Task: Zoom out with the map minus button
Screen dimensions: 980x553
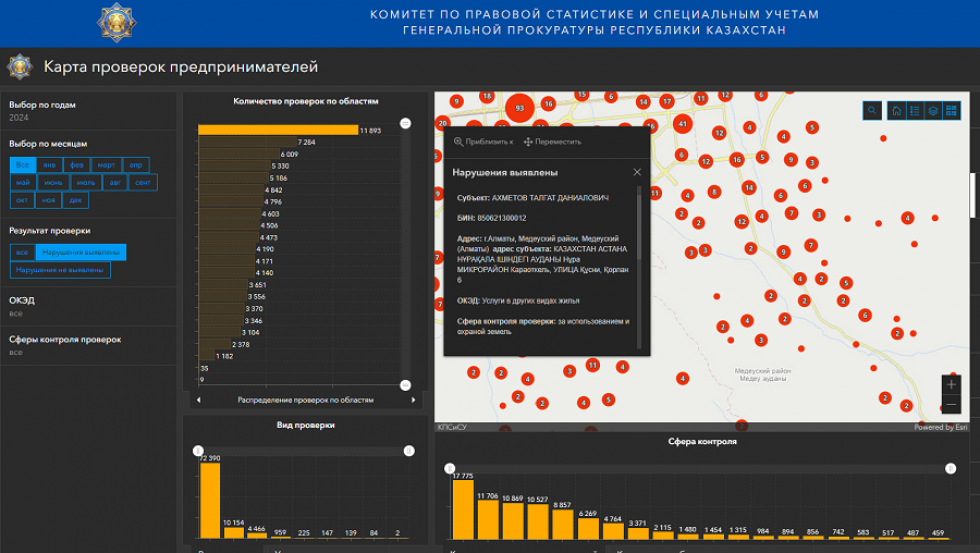Action: click(x=951, y=405)
